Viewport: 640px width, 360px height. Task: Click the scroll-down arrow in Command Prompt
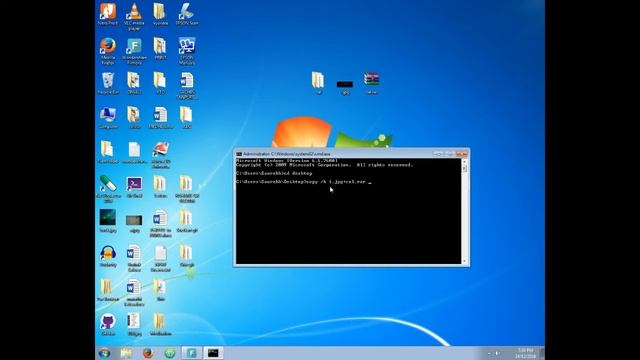(464, 261)
